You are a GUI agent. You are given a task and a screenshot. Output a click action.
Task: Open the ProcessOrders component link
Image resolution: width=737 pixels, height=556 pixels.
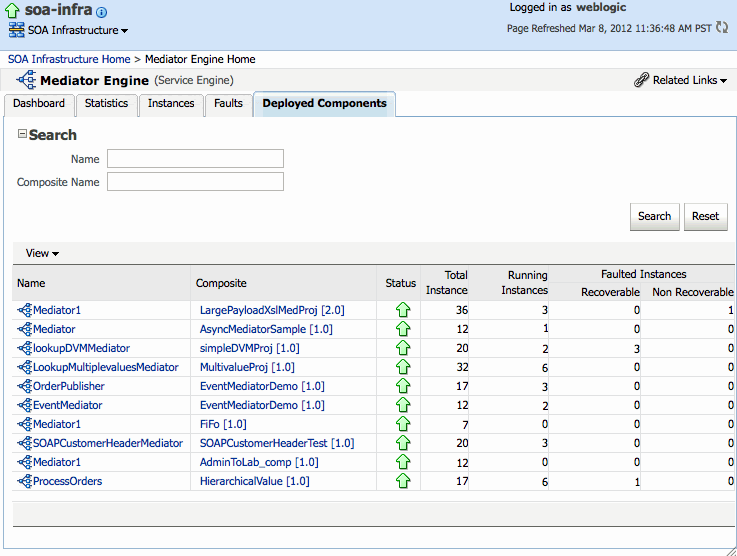pyautogui.click(x=68, y=481)
